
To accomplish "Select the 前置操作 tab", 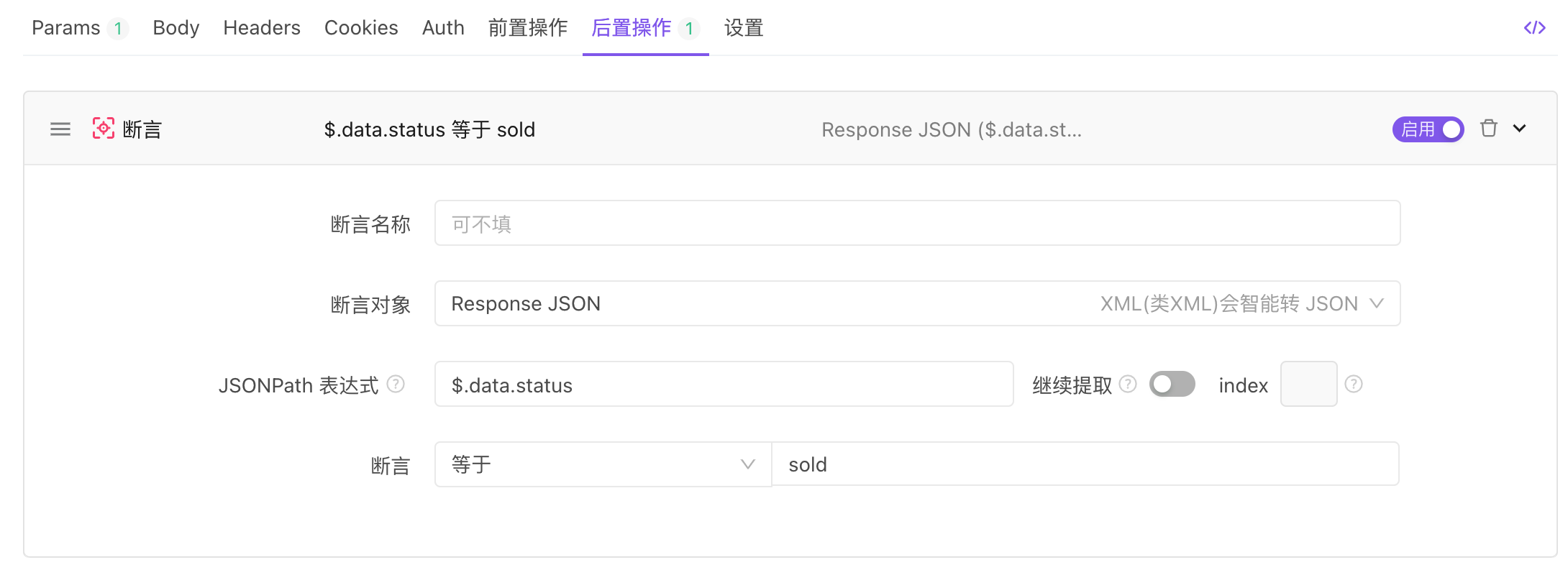I will click(x=528, y=28).
